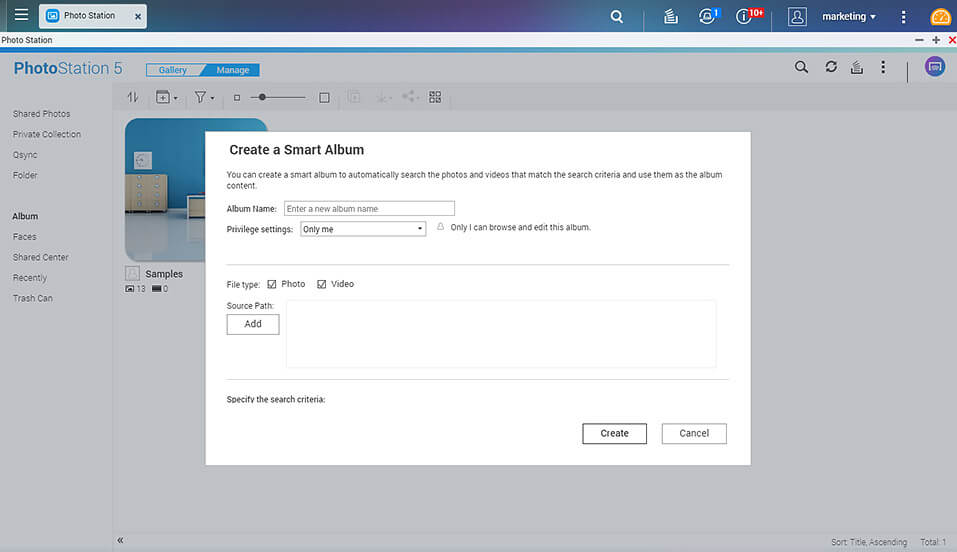This screenshot has height=552, width=957.
Task: Click the user profile avatar icon
Action: (x=797, y=16)
